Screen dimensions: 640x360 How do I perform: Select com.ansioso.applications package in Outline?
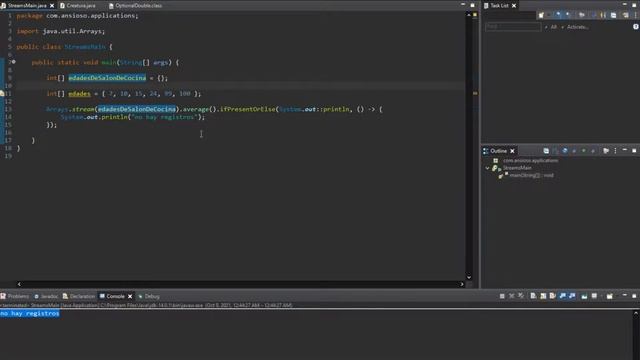(530, 160)
